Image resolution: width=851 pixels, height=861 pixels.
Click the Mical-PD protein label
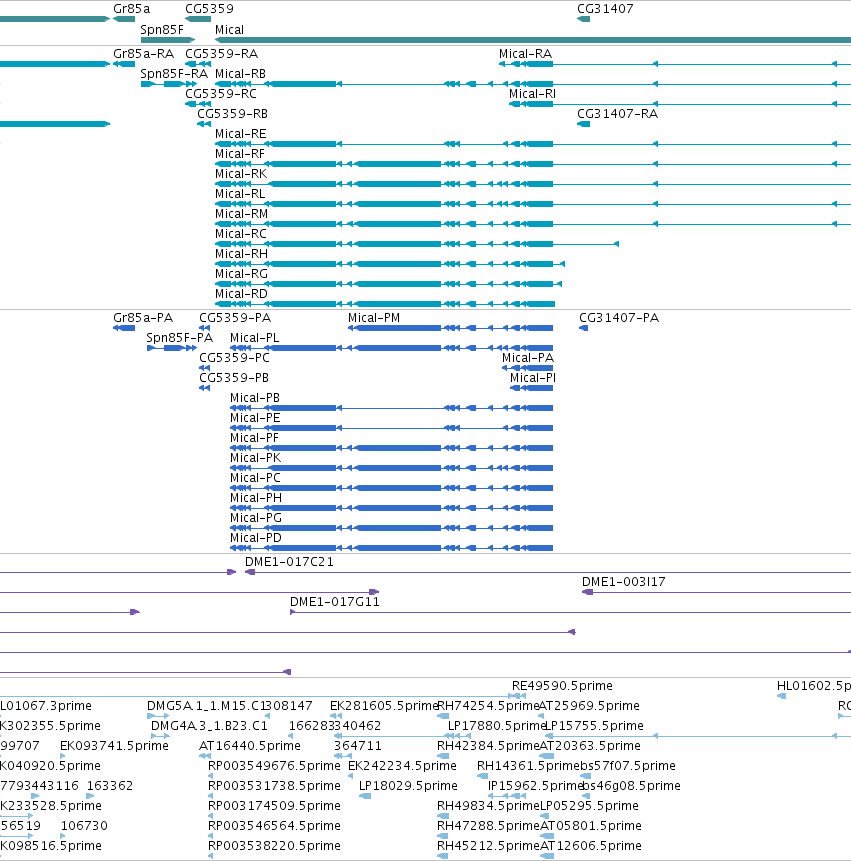(256, 538)
